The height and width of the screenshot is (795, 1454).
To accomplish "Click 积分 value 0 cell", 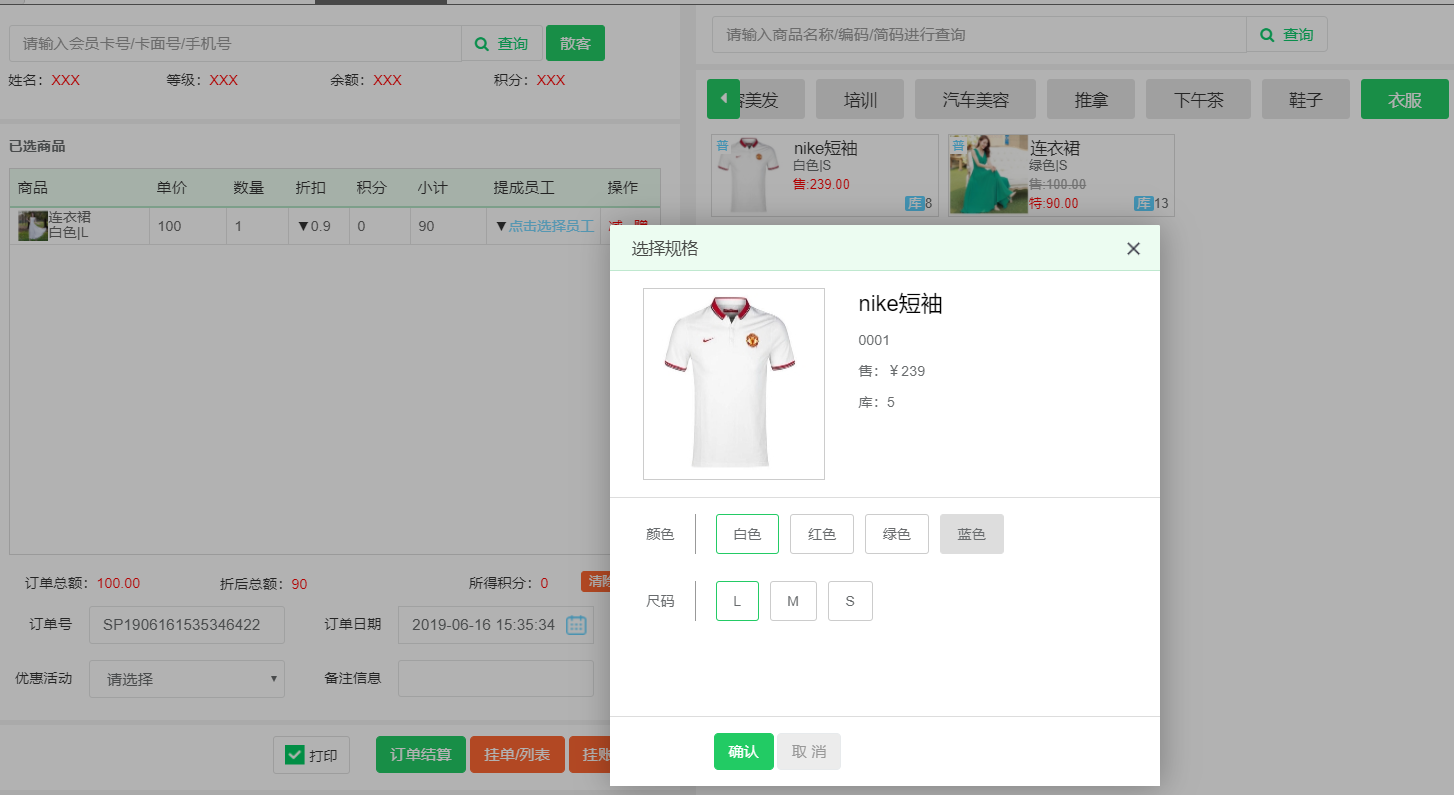I will pos(380,226).
